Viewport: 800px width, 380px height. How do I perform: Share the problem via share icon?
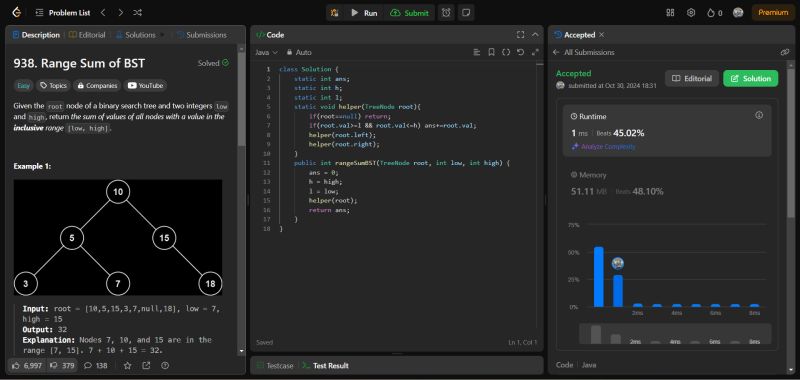click(x=146, y=366)
